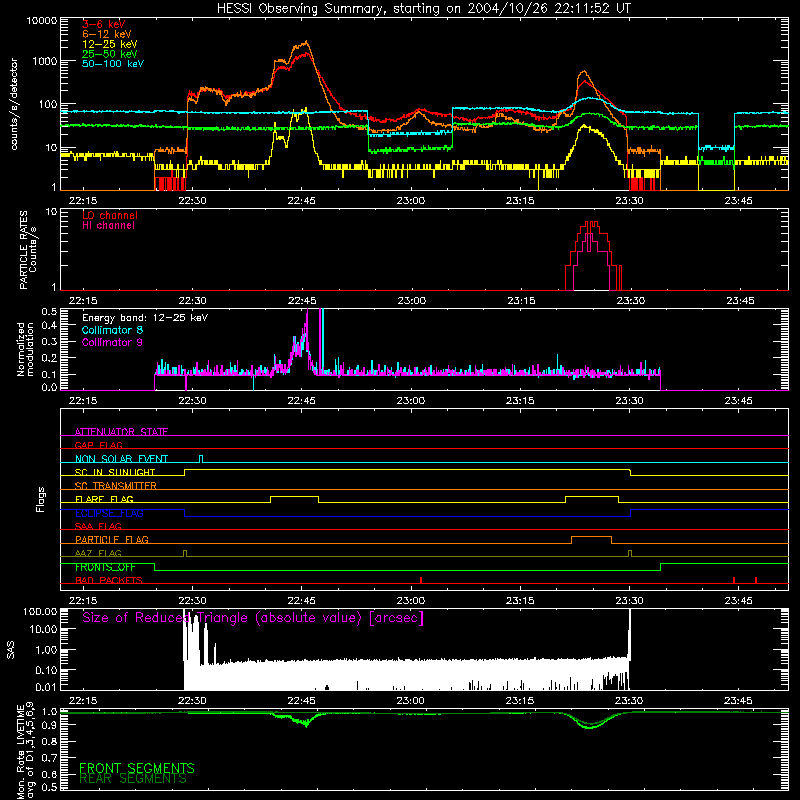The height and width of the screenshot is (800, 800).
Task: Click the LO channel legend label
Action: point(110,215)
